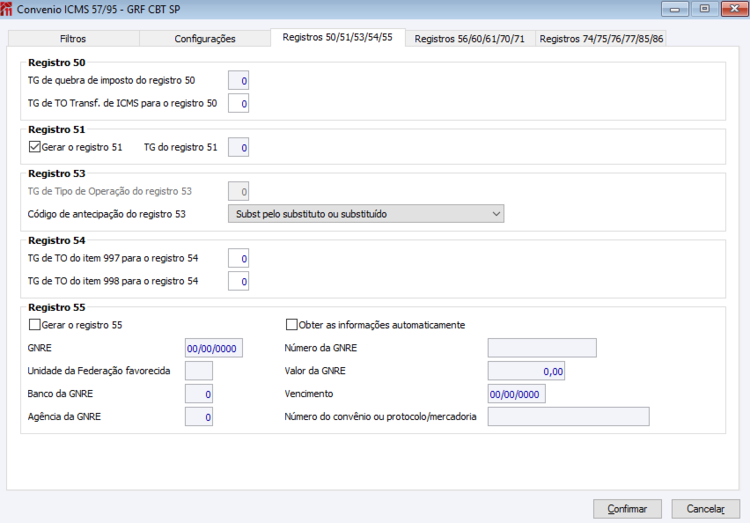Click the Registro 54 group heading

click(56, 240)
